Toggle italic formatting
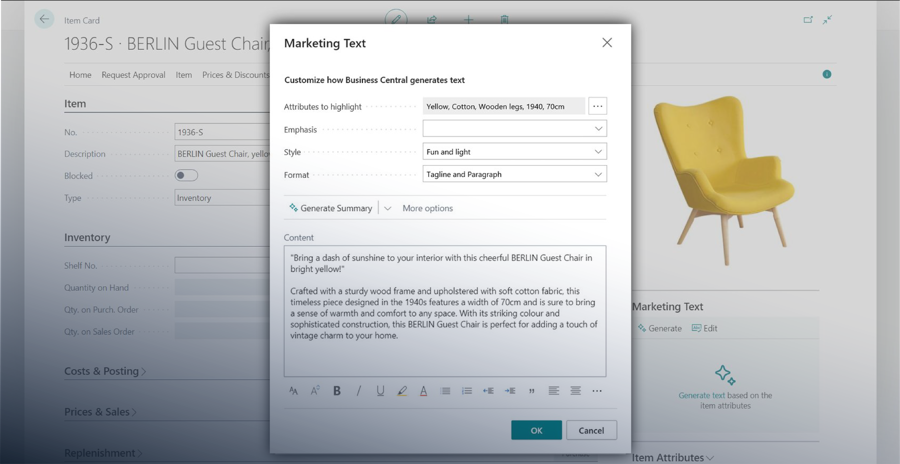The image size is (900, 464). coord(359,390)
